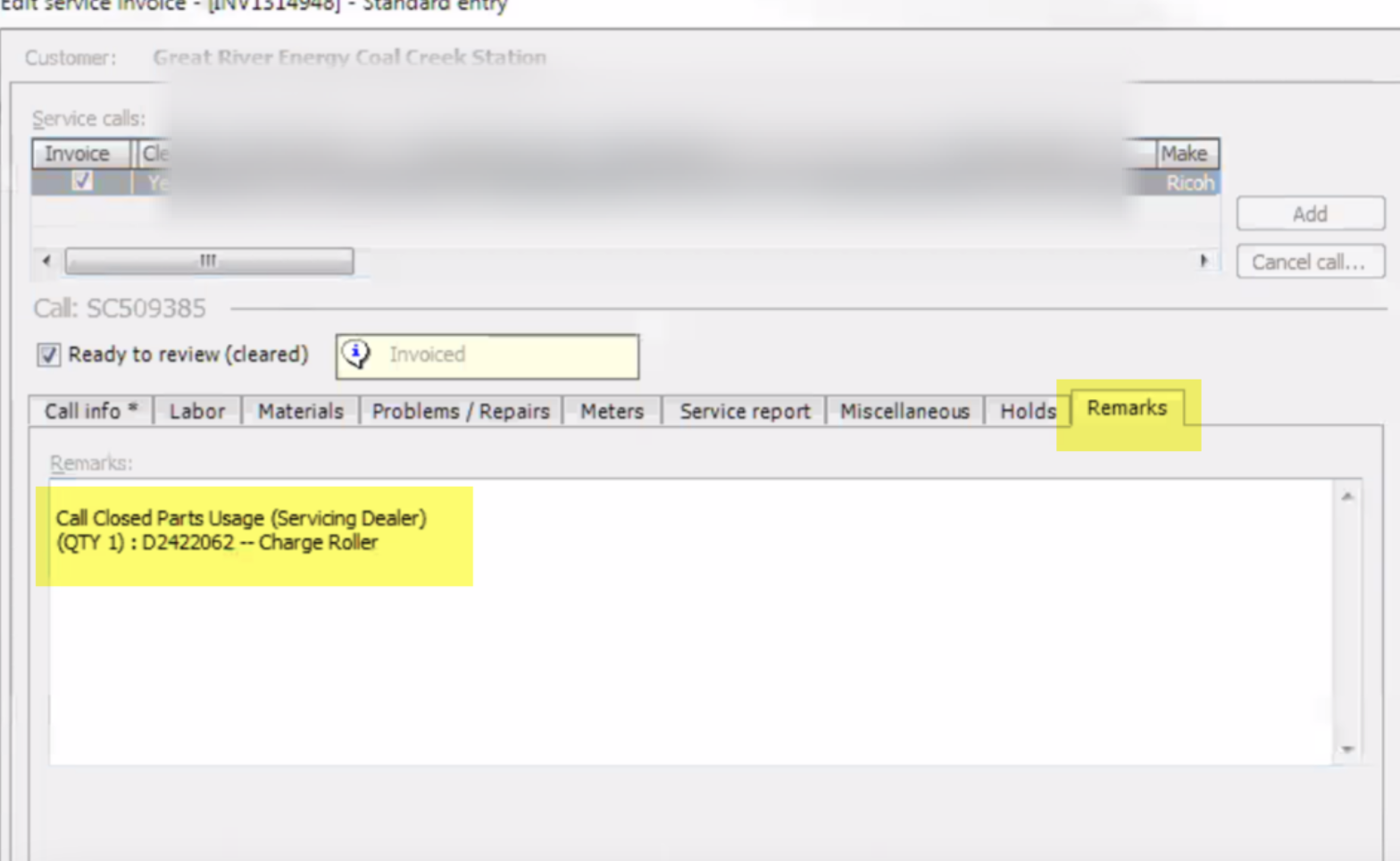Switch to the Labor tab
Image resolution: width=1400 pixels, height=861 pixels.
click(x=197, y=411)
